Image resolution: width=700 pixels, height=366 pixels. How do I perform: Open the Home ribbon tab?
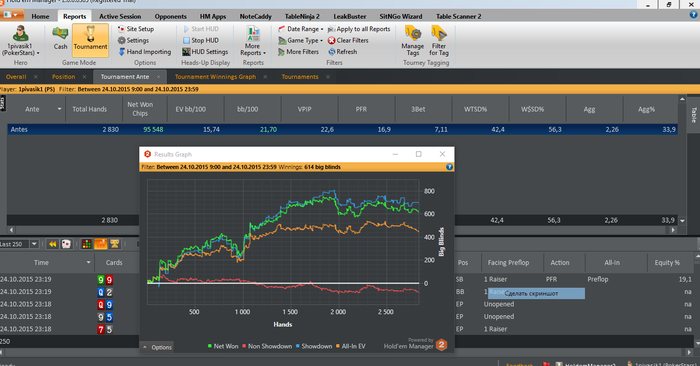(40, 17)
